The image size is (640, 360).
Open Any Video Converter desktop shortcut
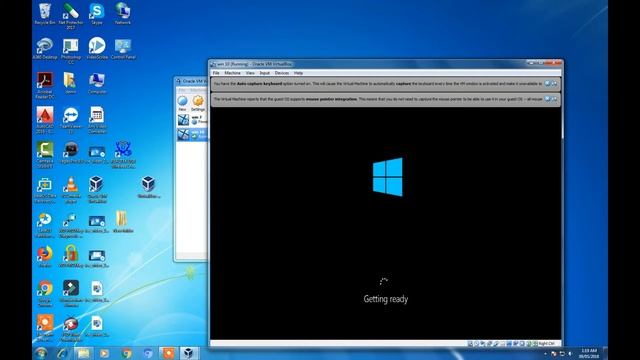[x=97, y=120]
